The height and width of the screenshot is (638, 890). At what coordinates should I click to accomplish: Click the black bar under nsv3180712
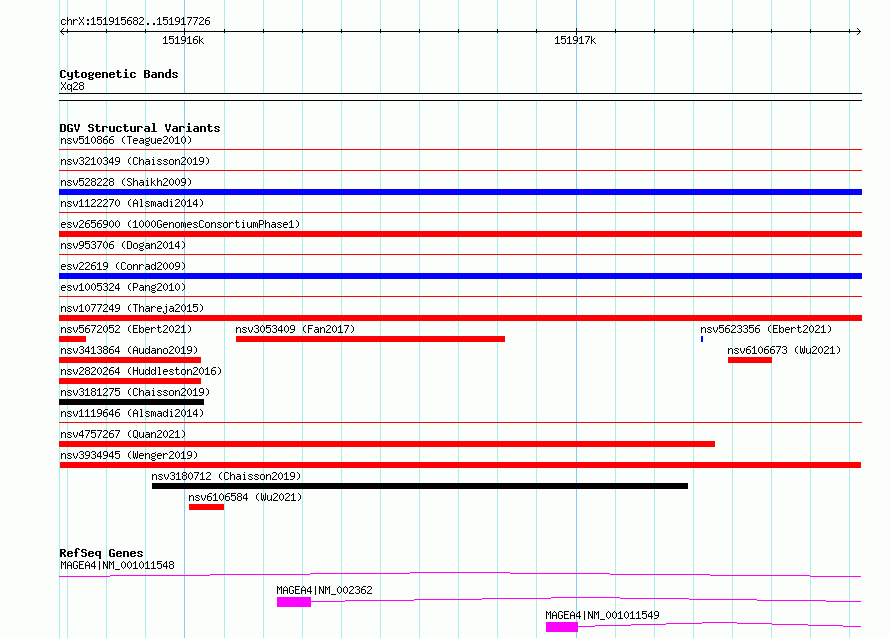click(420, 486)
